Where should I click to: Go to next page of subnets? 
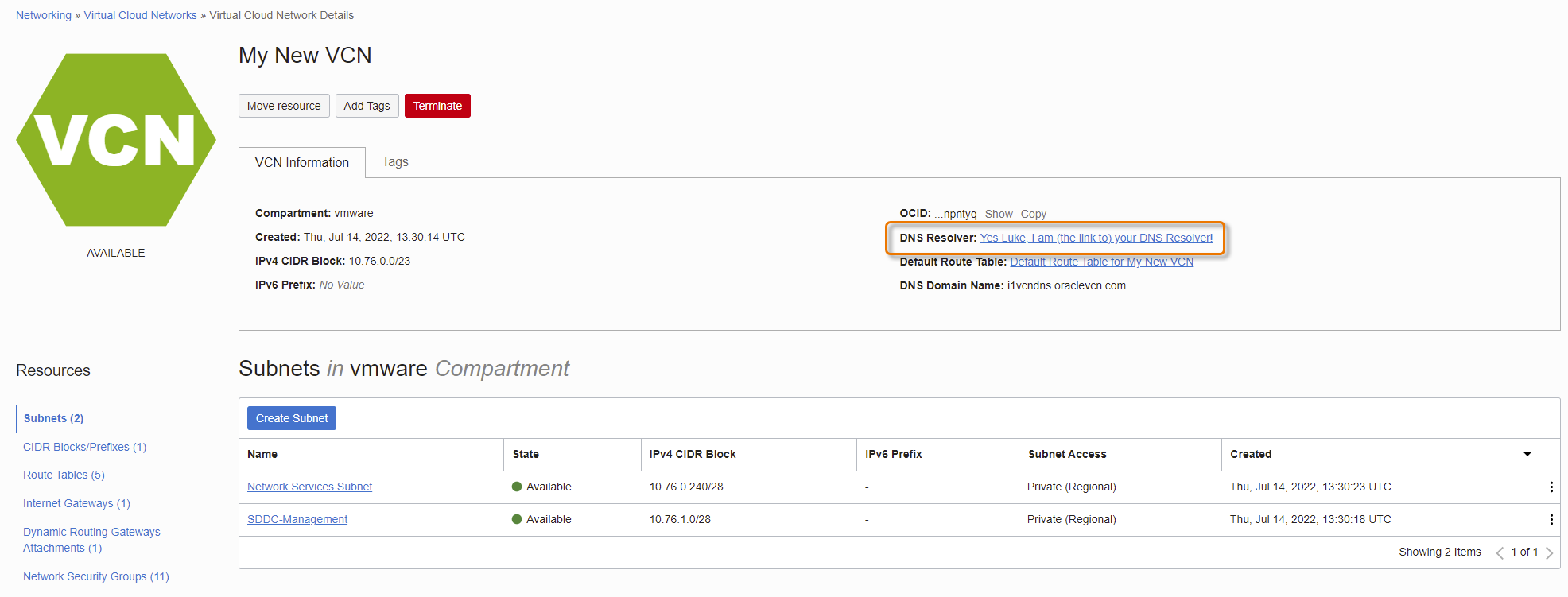[x=1549, y=552]
